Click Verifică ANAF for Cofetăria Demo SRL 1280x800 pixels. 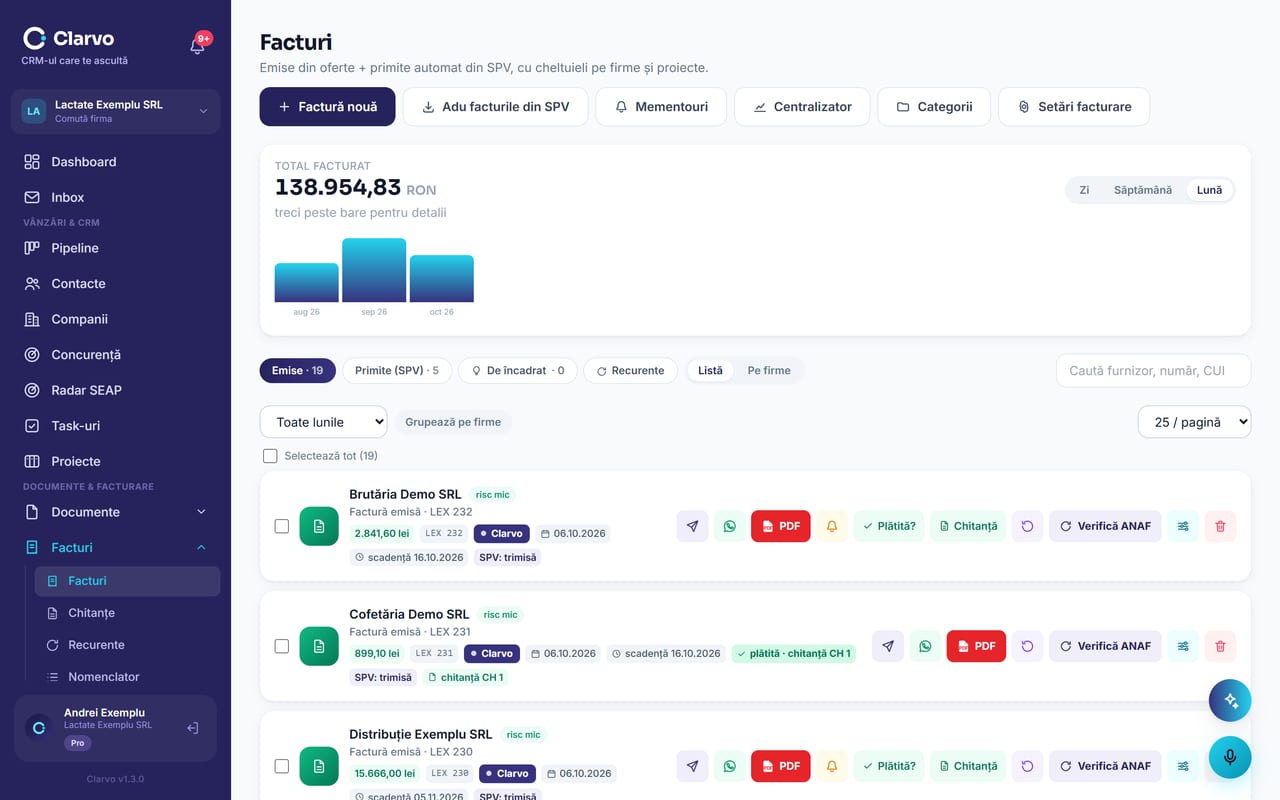pyautogui.click(x=1105, y=646)
